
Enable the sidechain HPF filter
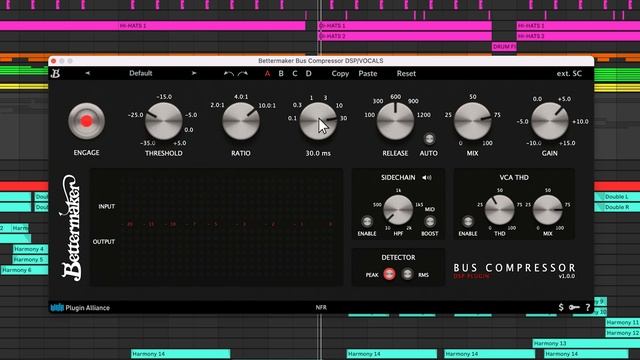(x=367, y=221)
